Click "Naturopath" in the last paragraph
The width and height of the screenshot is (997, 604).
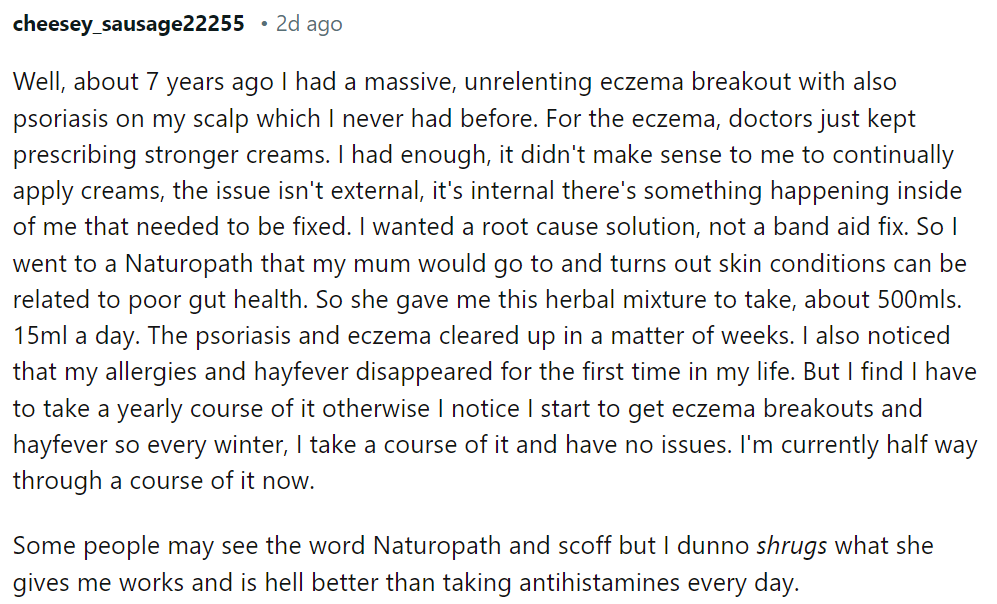coord(437,546)
